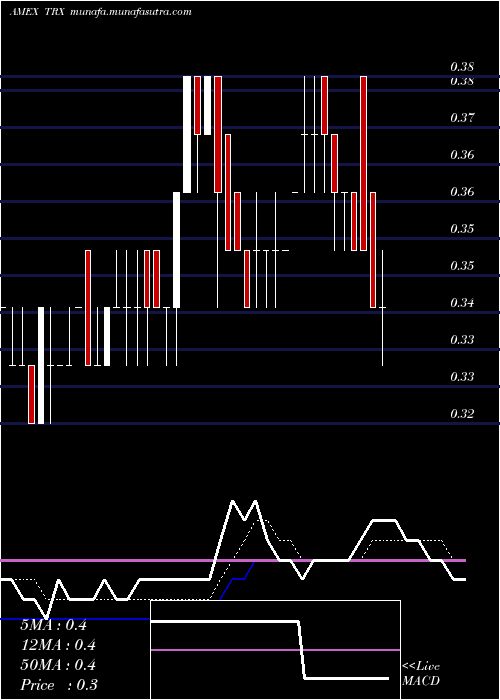Select the 0.37 price axis label
The image size is (500, 700).
tap(462, 118)
